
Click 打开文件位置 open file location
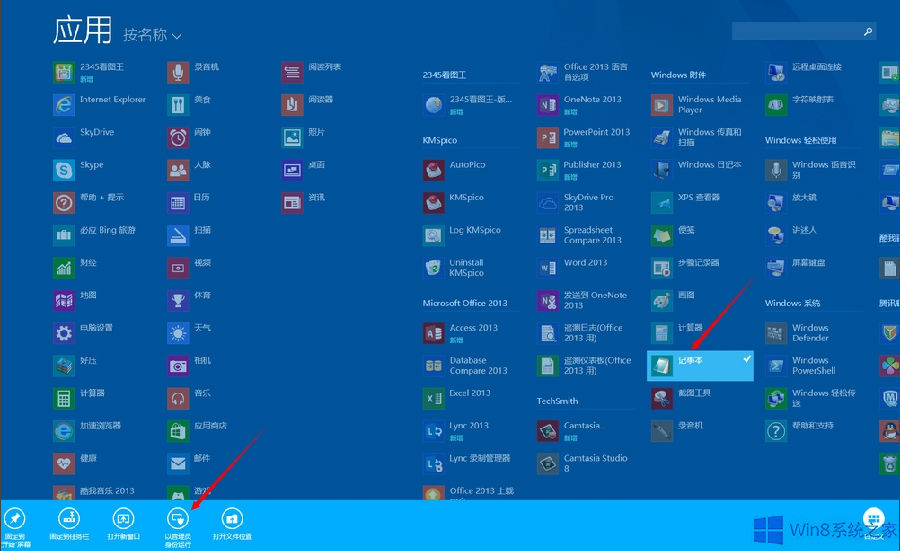pyautogui.click(x=232, y=525)
